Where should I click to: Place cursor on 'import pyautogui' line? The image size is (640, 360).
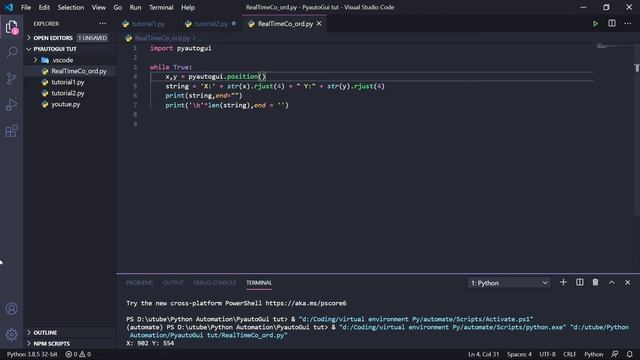click(180, 48)
